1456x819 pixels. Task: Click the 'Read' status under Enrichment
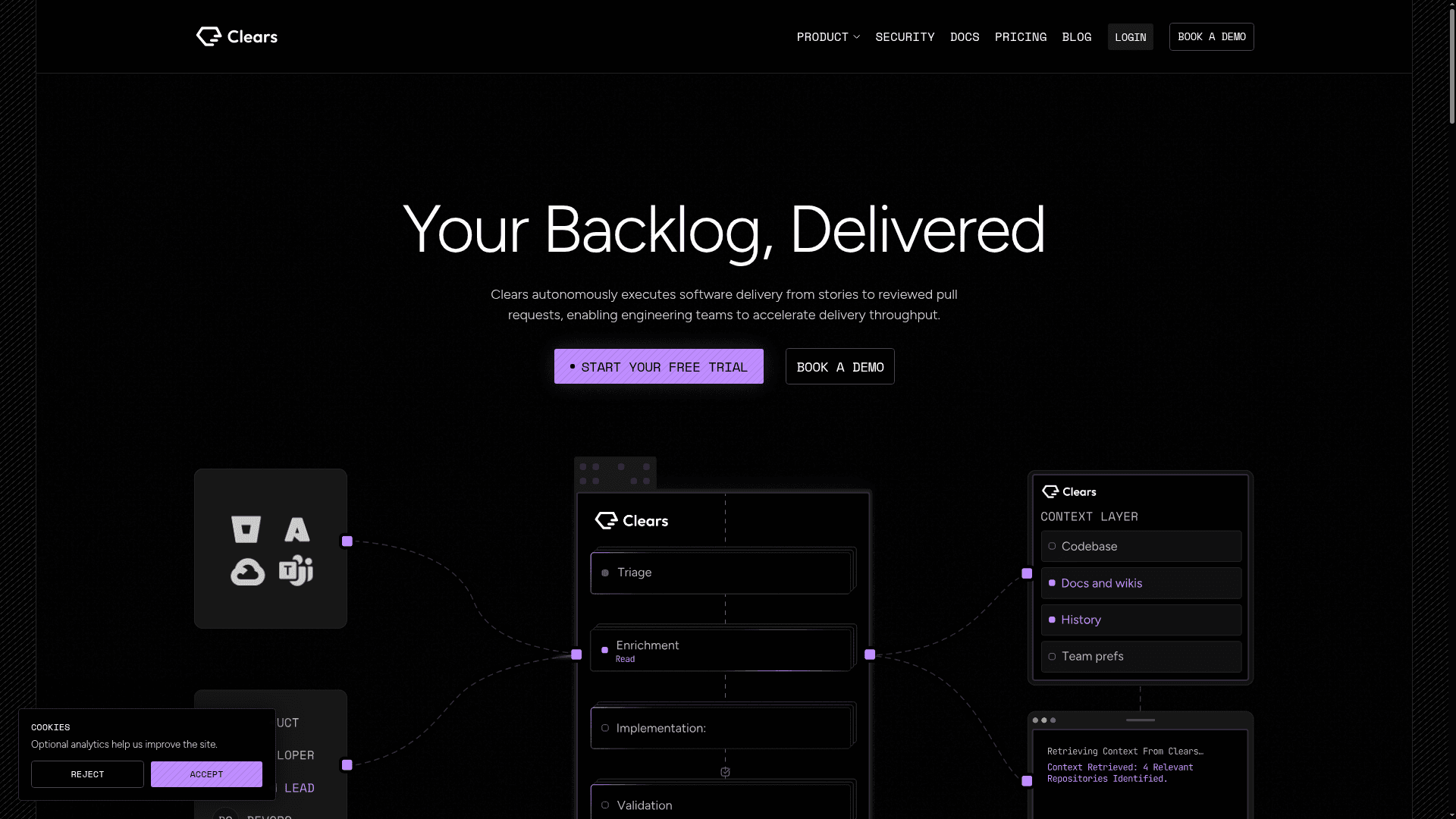point(625,659)
